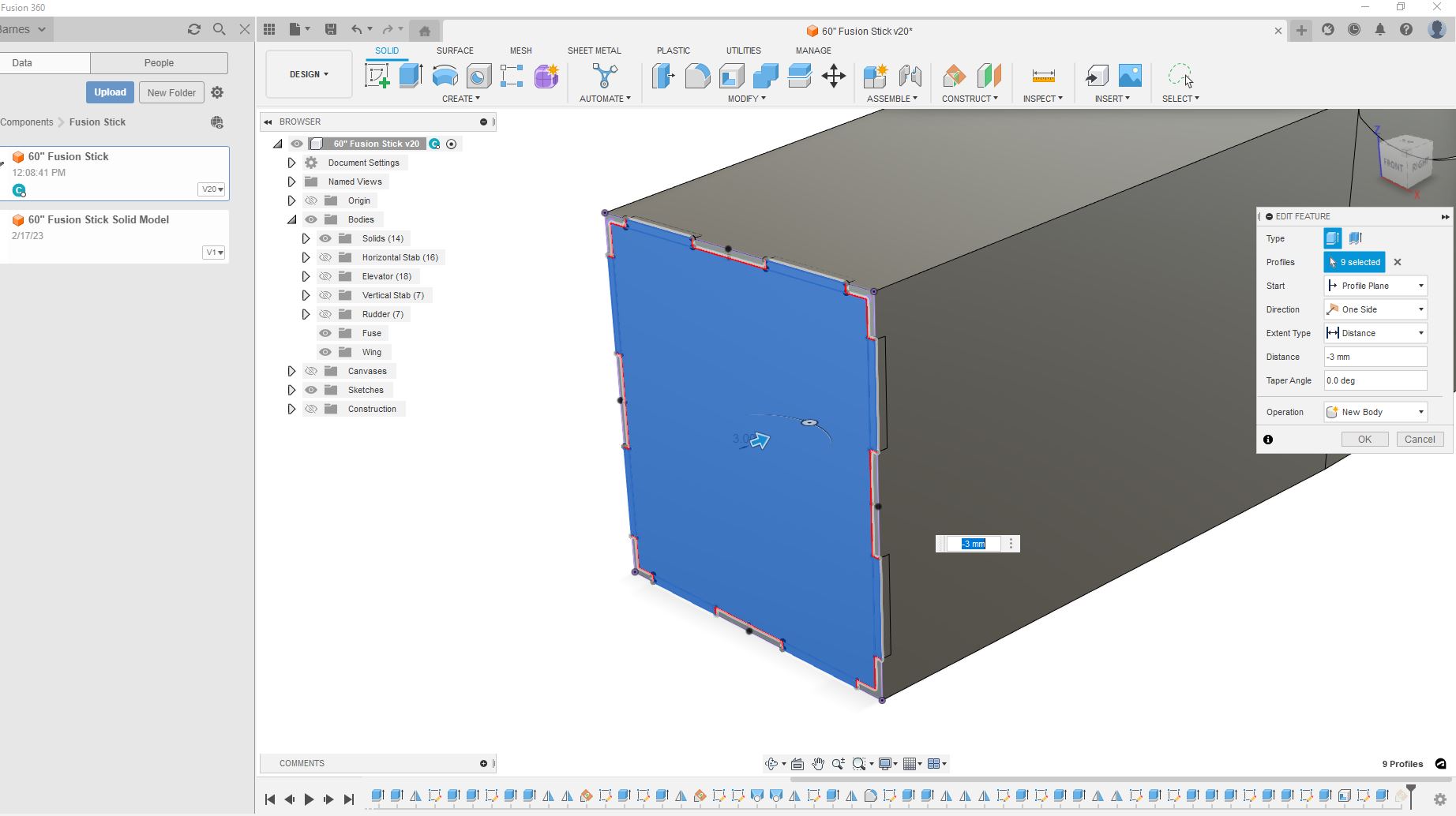Viewport: 1456px width, 816px height.
Task: Toggle visibility of the Sketches folder
Action: [x=311, y=390]
